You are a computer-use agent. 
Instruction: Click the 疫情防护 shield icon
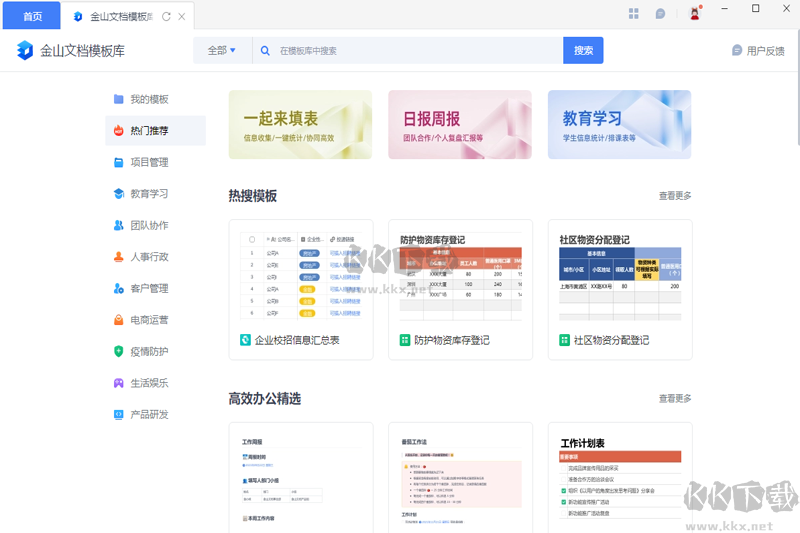(x=118, y=351)
